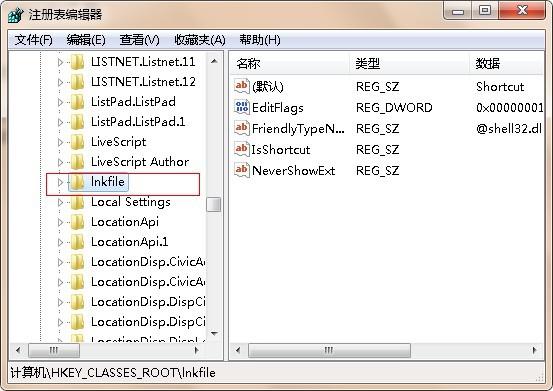Select the (默认) value name
This screenshot has width=553, height=391.
pos(268,87)
